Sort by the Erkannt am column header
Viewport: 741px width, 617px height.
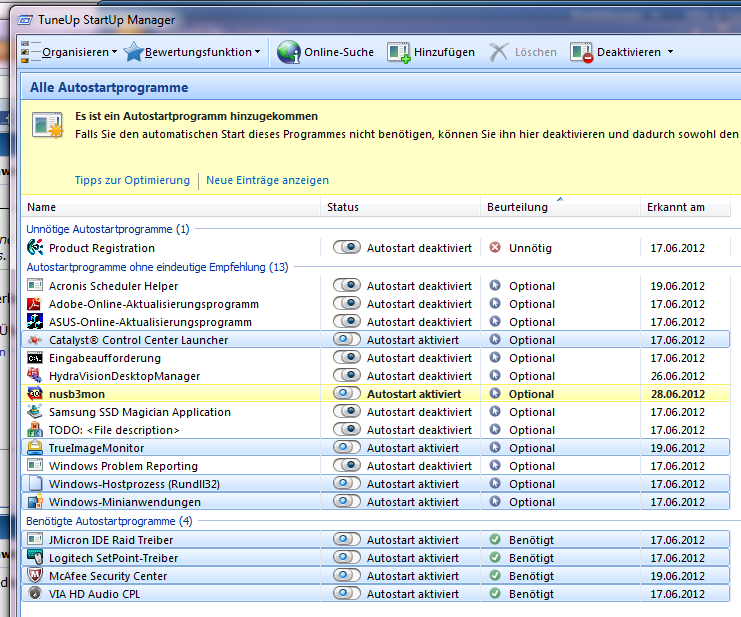[x=685, y=207]
